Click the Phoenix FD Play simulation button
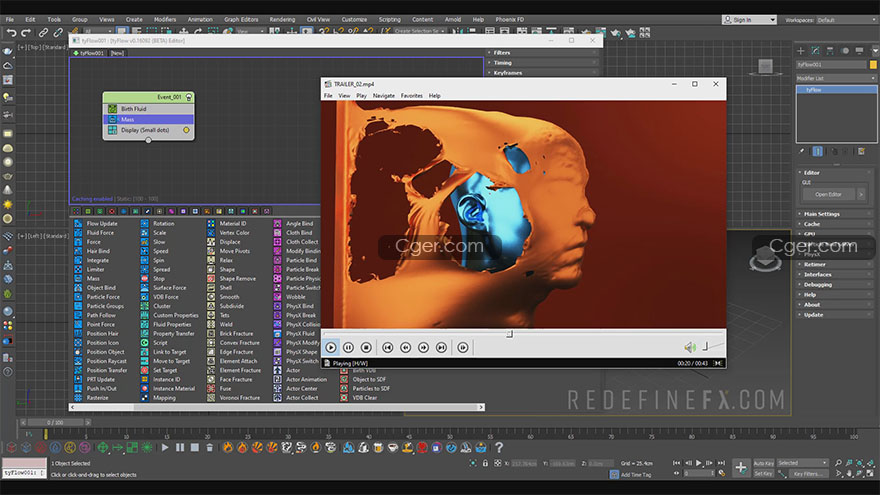 (x=165, y=447)
